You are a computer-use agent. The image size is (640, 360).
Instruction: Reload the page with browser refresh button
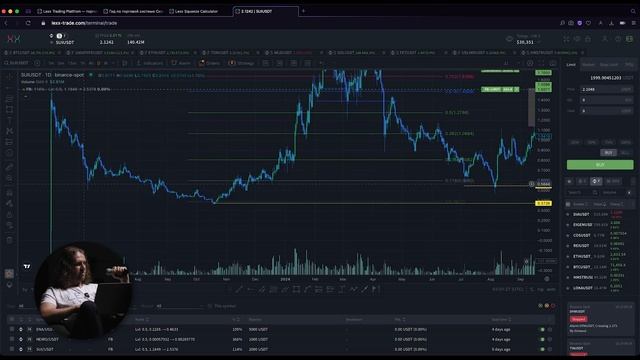click(x=28, y=23)
